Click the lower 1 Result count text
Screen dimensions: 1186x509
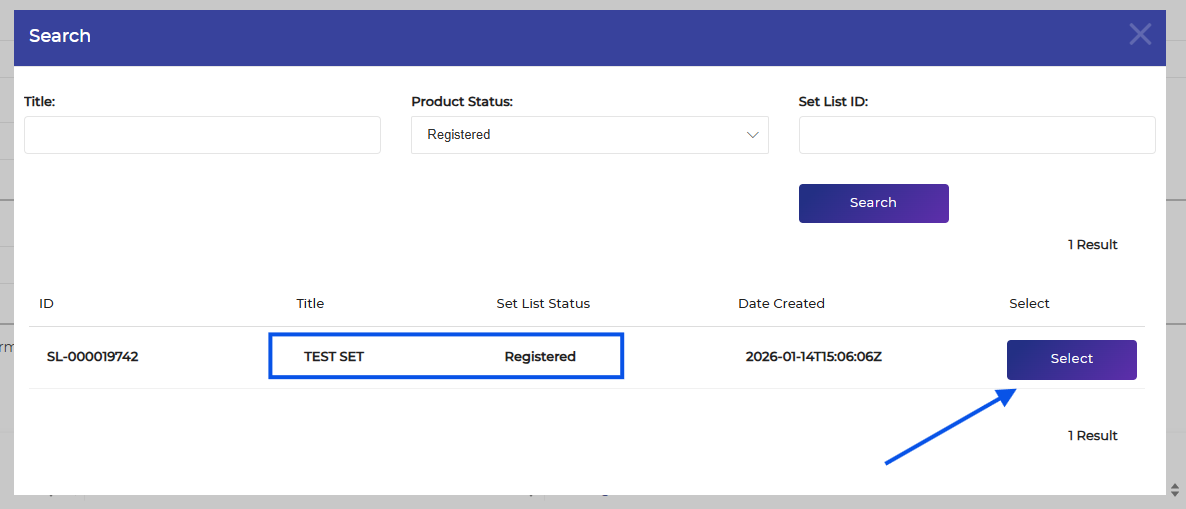pyautogui.click(x=1092, y=435)
